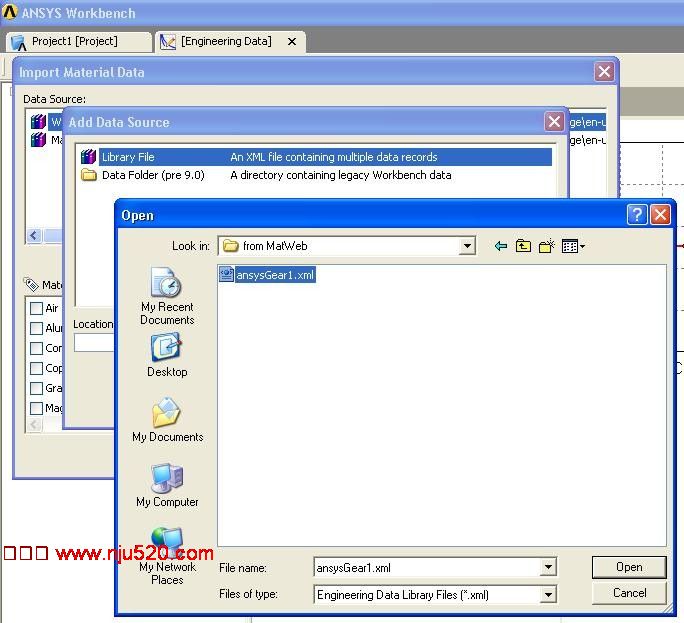The height and width of the screenshot is (623, 684).
Task: Create a new folder in Open dialog
Action: [547, 246]
